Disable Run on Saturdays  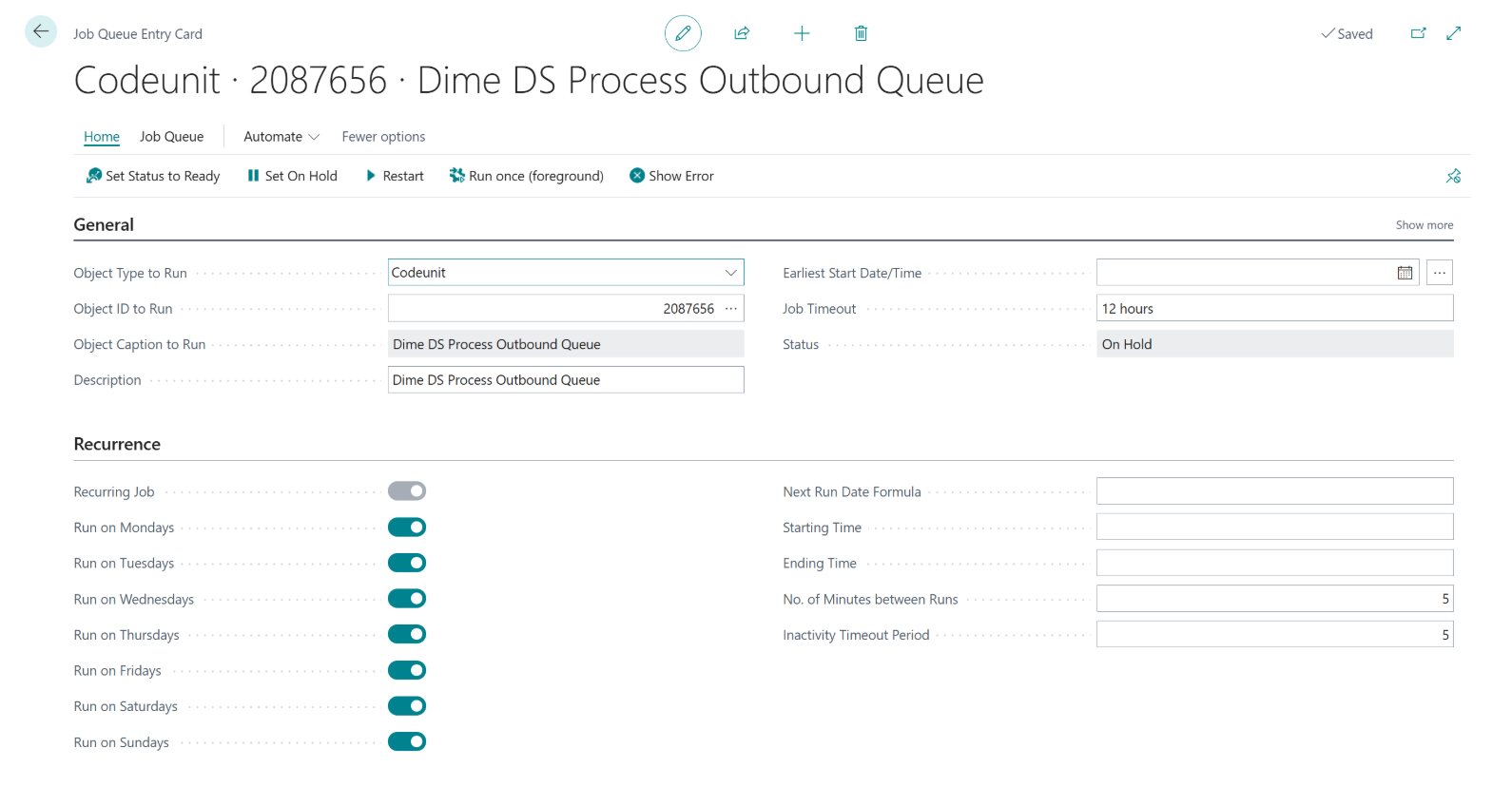click(407, 706)
